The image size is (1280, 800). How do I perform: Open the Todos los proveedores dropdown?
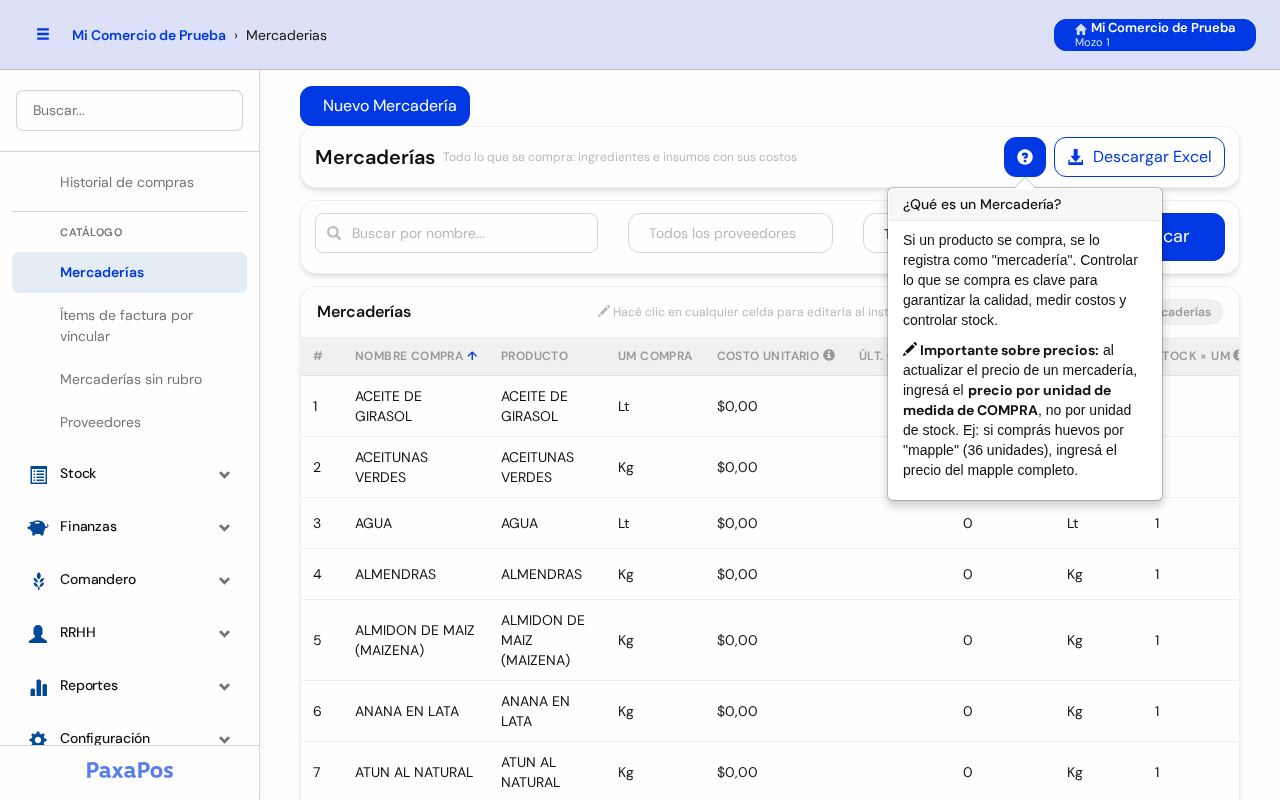730,233
